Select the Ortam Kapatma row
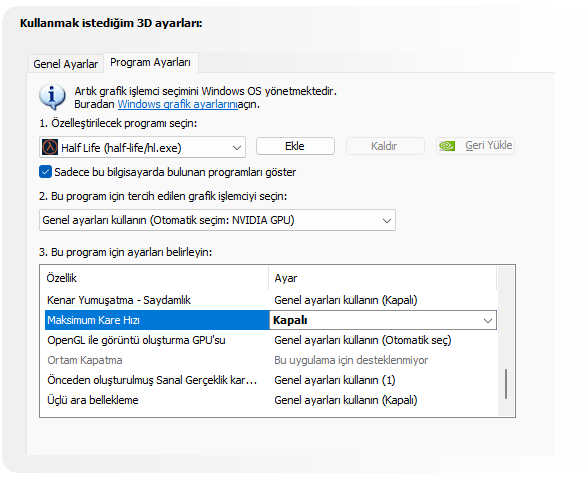This screenshot has width=588, height=482. pyautogui.click(x=270, y=360)
